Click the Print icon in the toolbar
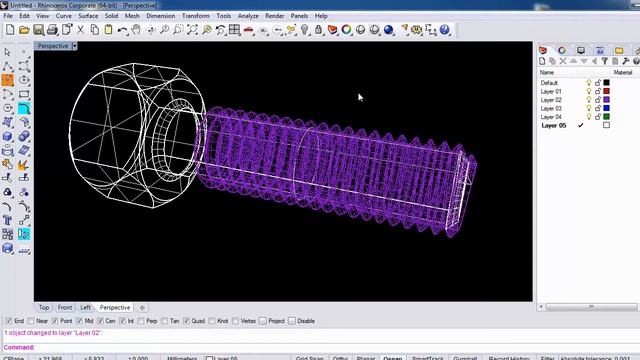This screenshot has height=360, width=640. pyautogui.click(x=52, y=29)
